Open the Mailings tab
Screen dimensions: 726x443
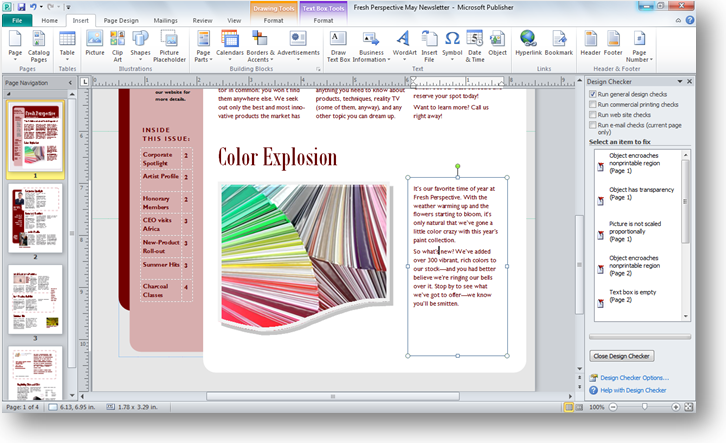pyautogui.click(x=165, y=20)
